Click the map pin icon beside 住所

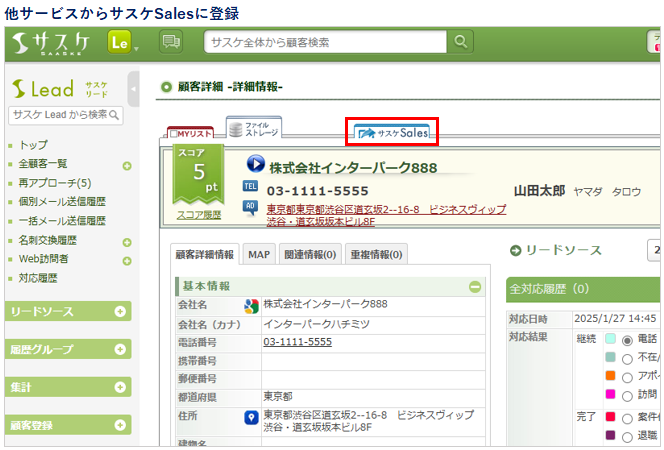pyautogui.click(x=251, y=418)
